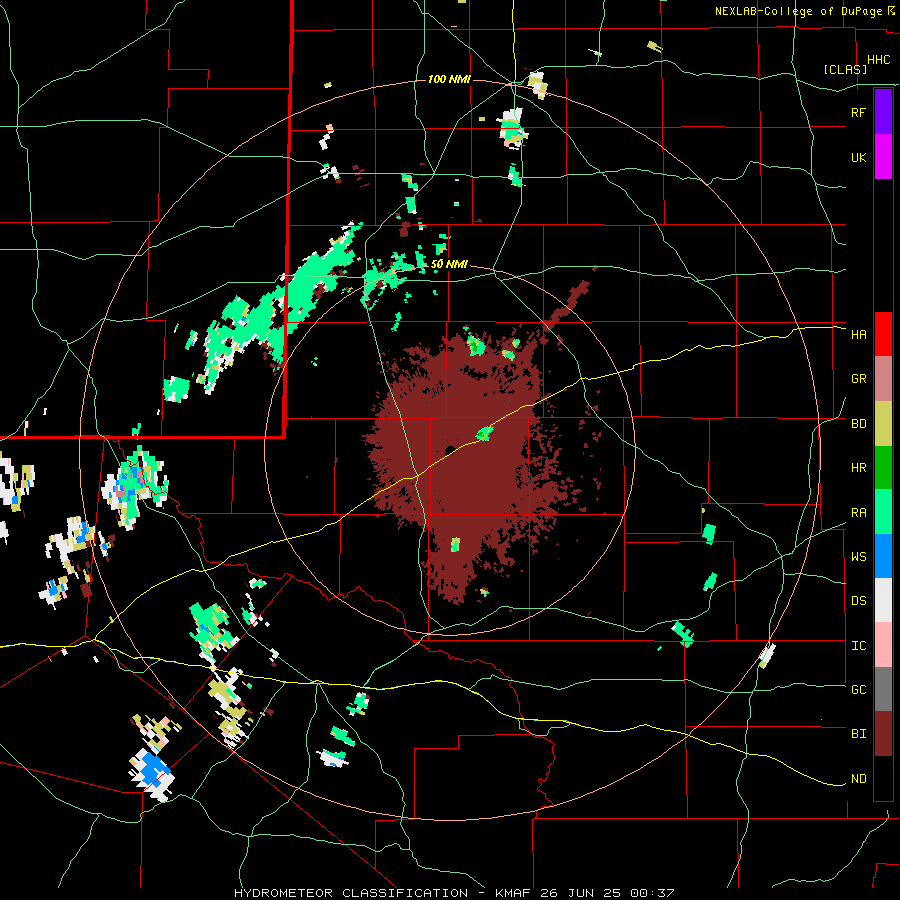Click the DS white legend swatch

[x=883, y=600]
